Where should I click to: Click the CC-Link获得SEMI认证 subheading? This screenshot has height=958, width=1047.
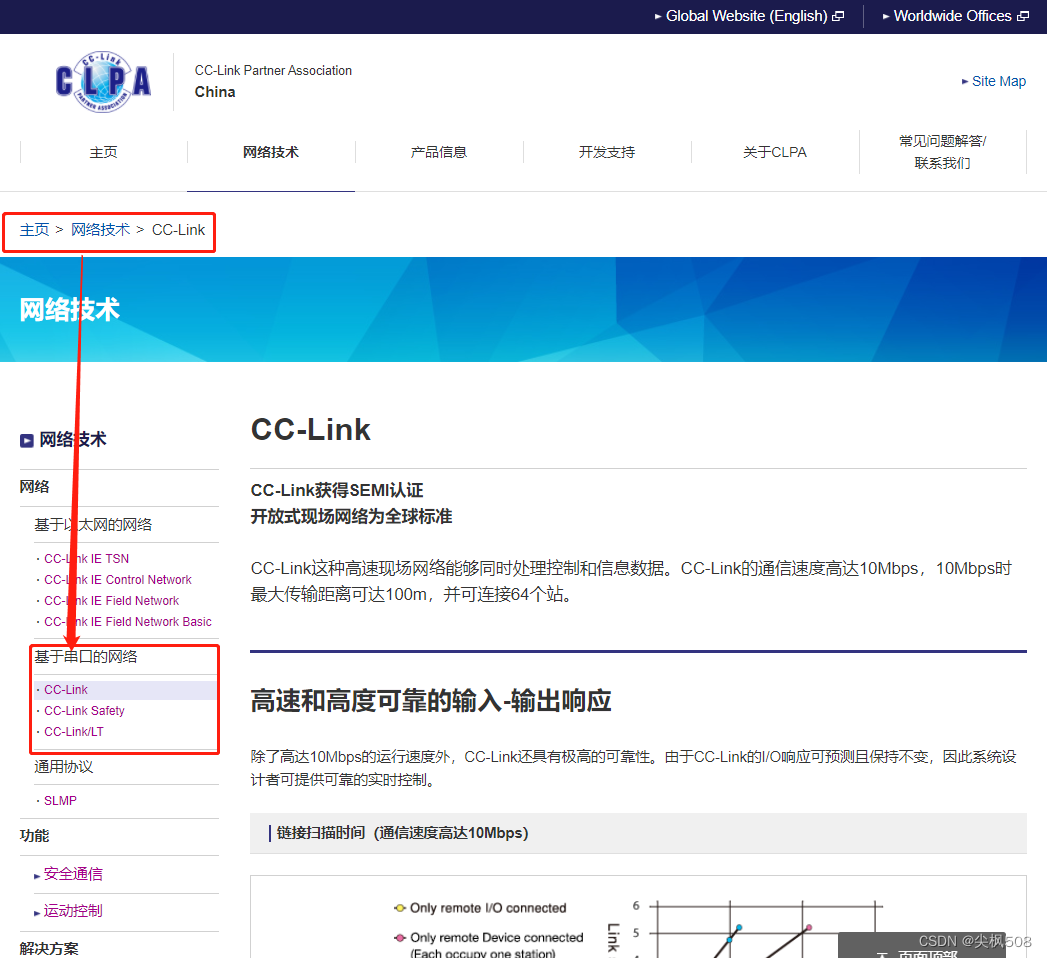337,490
